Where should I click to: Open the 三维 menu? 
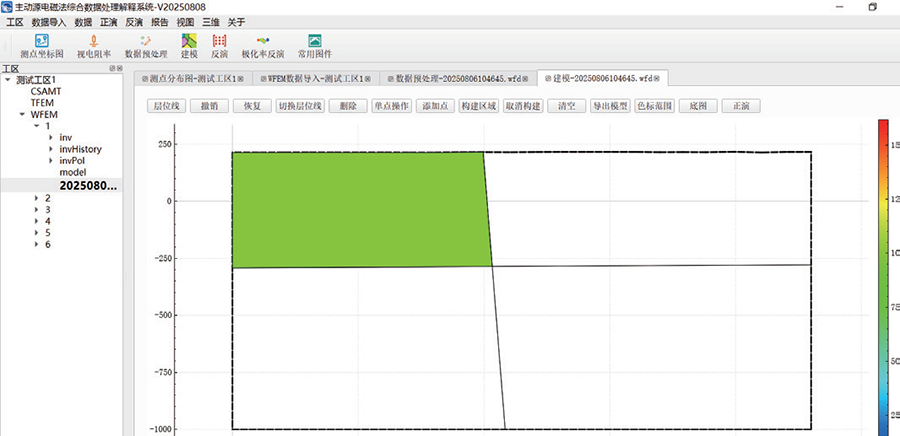pyautogui.click(x=211, y=21)
